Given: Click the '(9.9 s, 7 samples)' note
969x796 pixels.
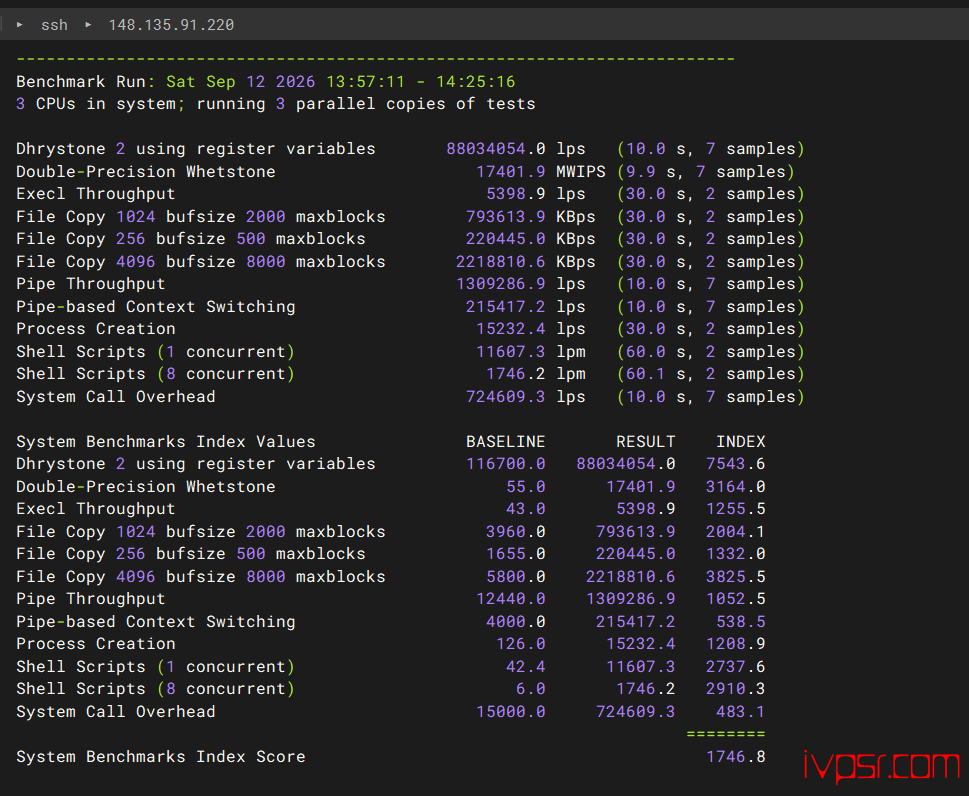Looking at the screenshot, I should (x=706, y=171).
